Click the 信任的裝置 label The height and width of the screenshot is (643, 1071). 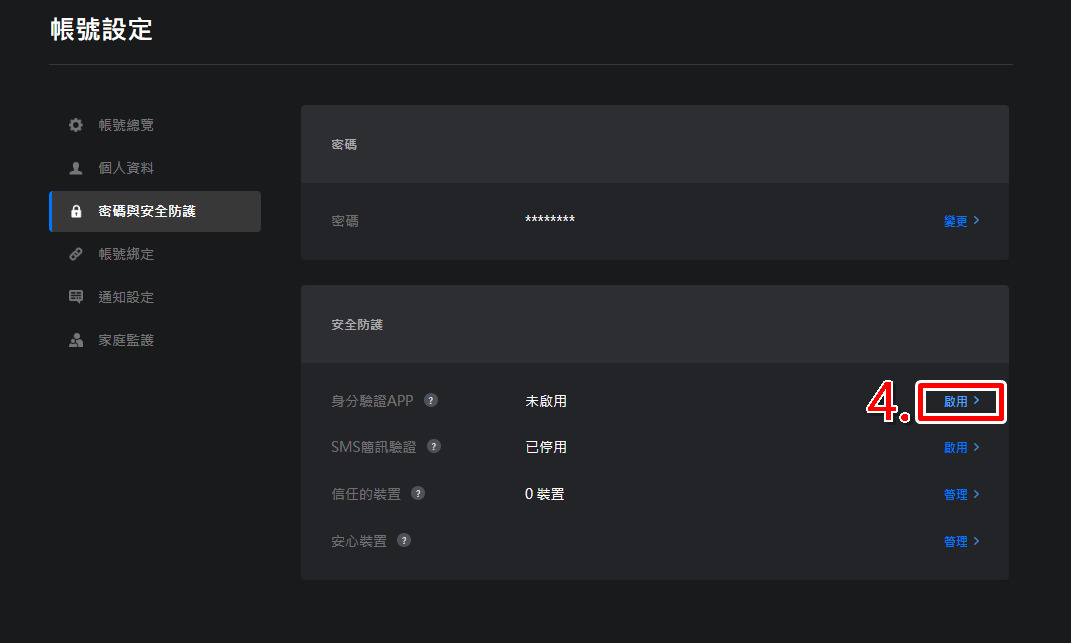click(366, 494)
